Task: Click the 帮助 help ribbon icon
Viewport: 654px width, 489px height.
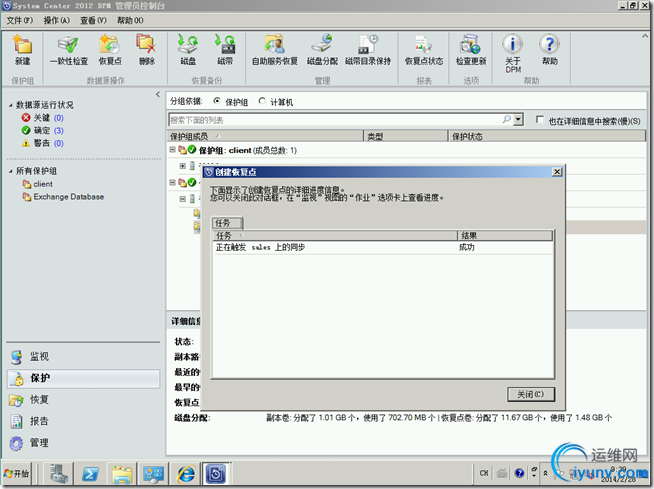Action: click(x=550, y=50)
